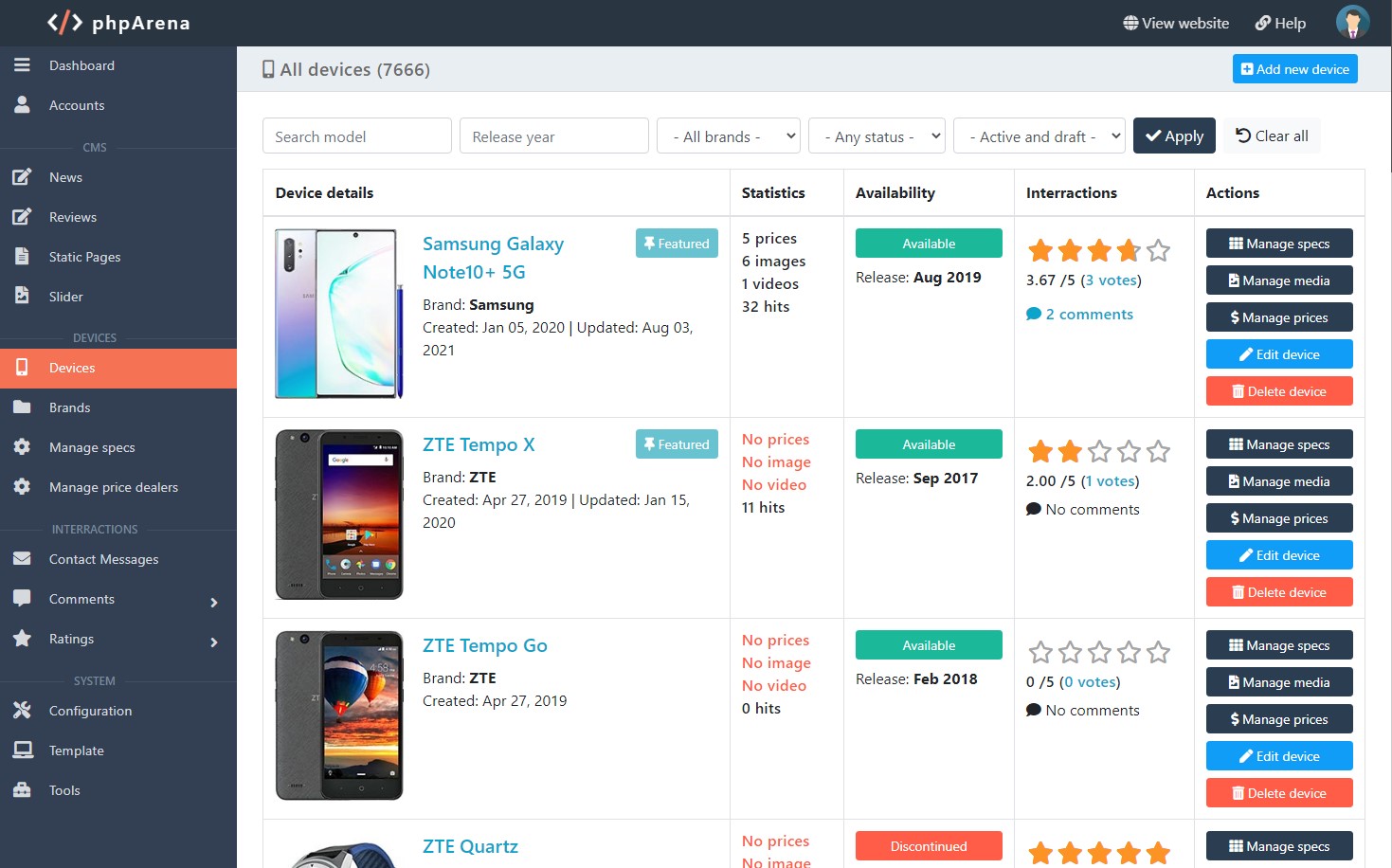Go to the Dashboard menu item
Viewport: 1392px width, 868px height.
[x=81, y=65]
